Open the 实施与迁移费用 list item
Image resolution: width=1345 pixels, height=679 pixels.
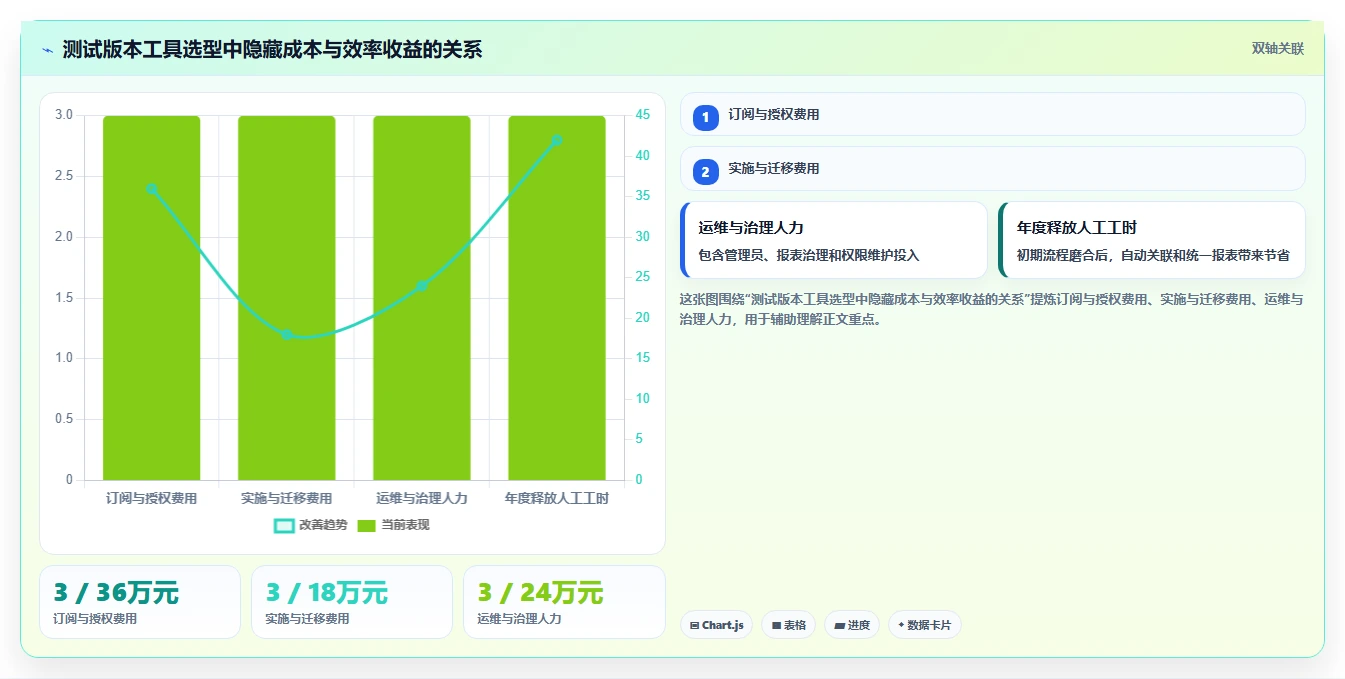click(992, 168)
